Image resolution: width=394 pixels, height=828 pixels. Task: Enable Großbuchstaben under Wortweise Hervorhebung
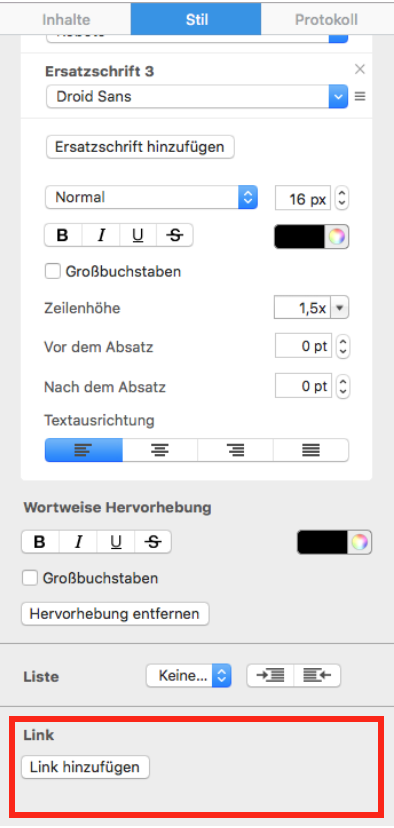pos(30,578)
